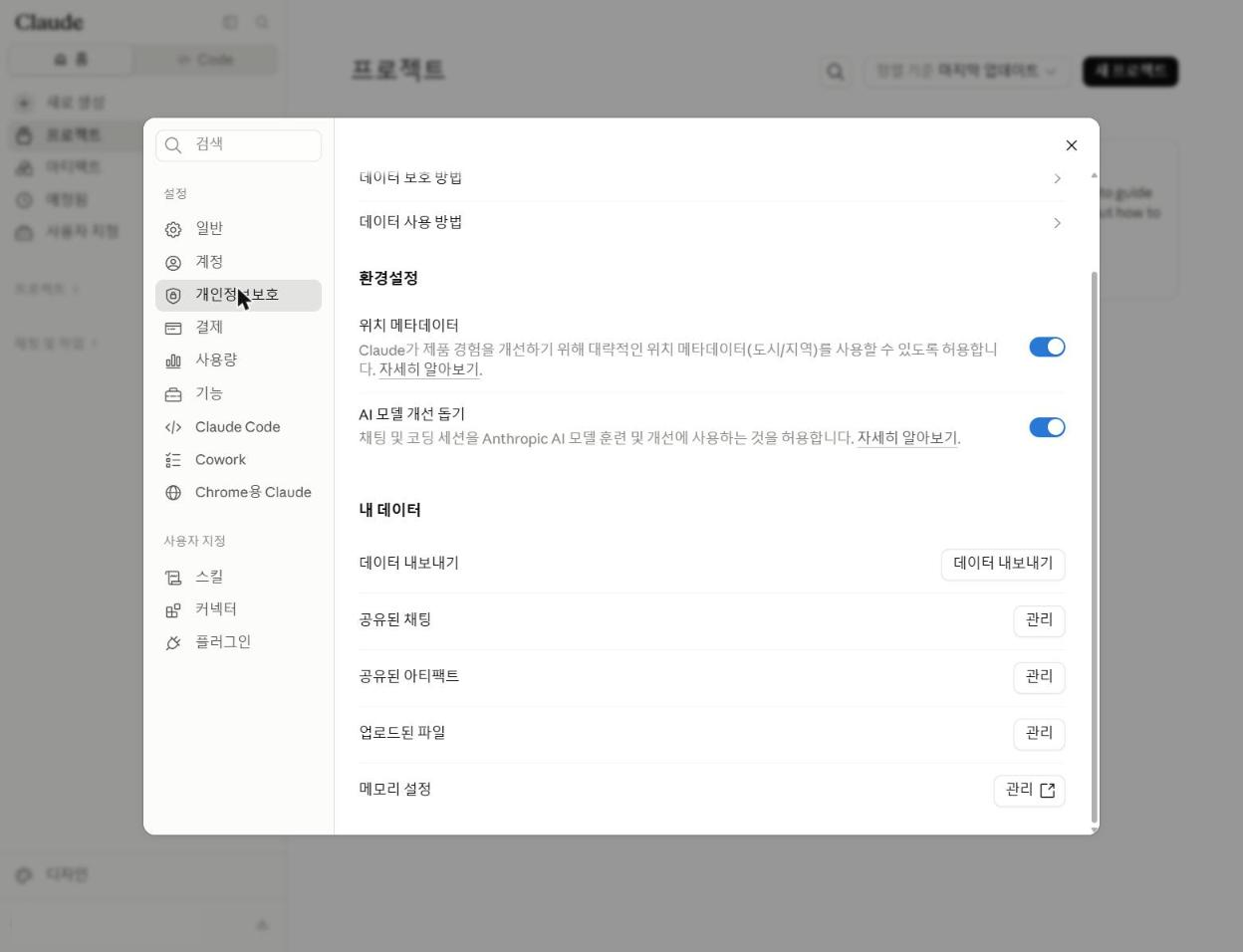Switch to Code tab in background sidebar
This screenshot has width=1243, height=952.
point(205,60)
